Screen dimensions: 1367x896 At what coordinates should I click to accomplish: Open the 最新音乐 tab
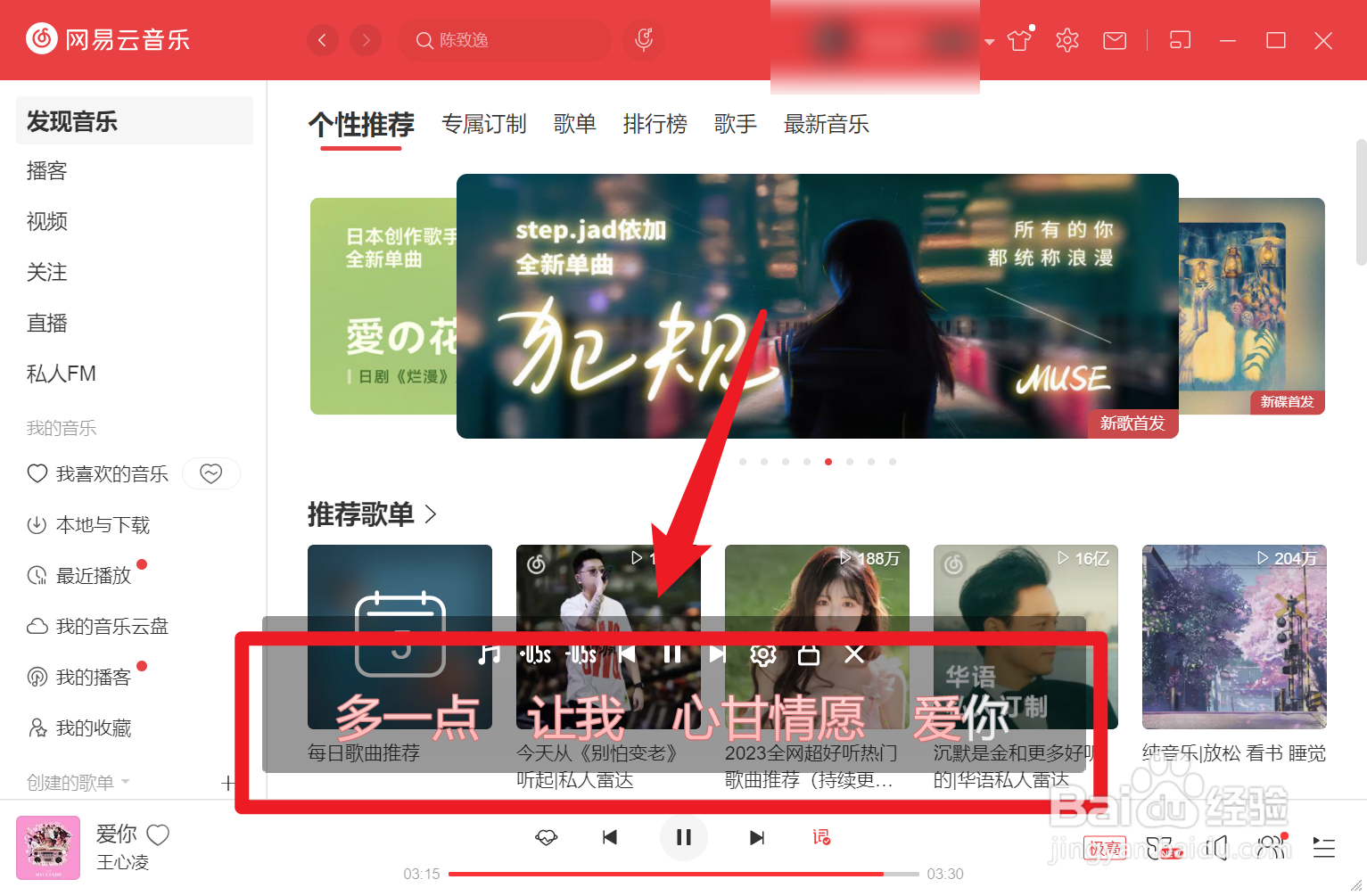[826, 124]
